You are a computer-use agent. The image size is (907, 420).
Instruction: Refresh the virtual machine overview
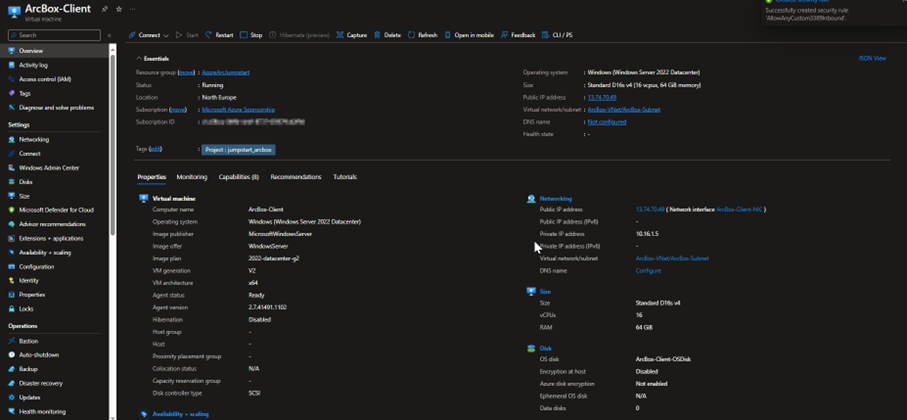coord(422,35)
